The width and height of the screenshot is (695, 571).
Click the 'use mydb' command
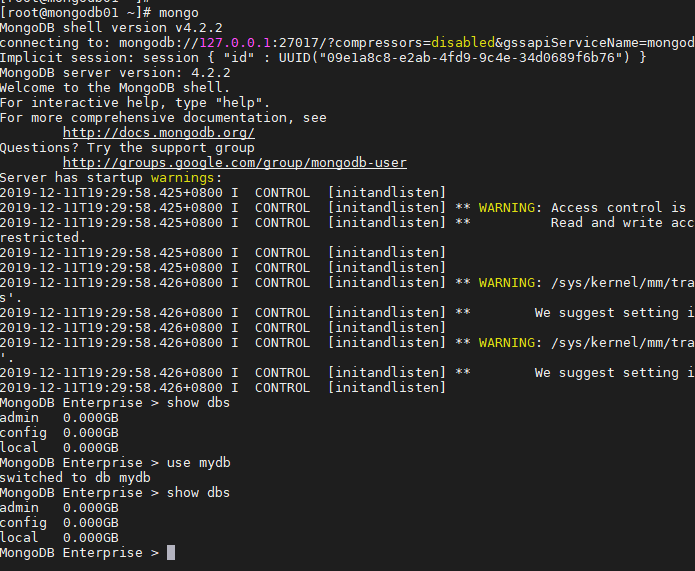click(x=199, y=462)
